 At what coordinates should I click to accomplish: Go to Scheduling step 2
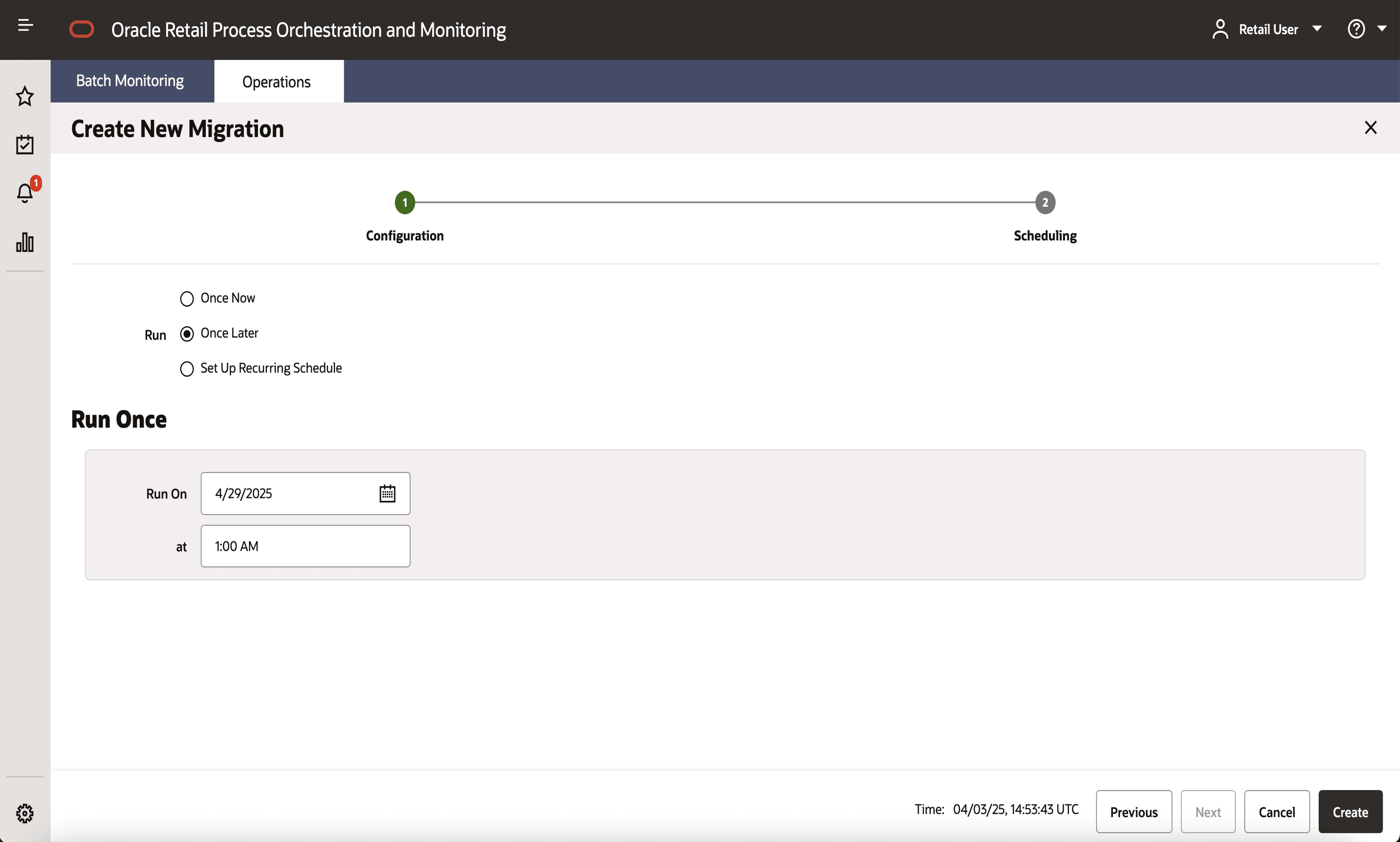[x=1045, y=203]
